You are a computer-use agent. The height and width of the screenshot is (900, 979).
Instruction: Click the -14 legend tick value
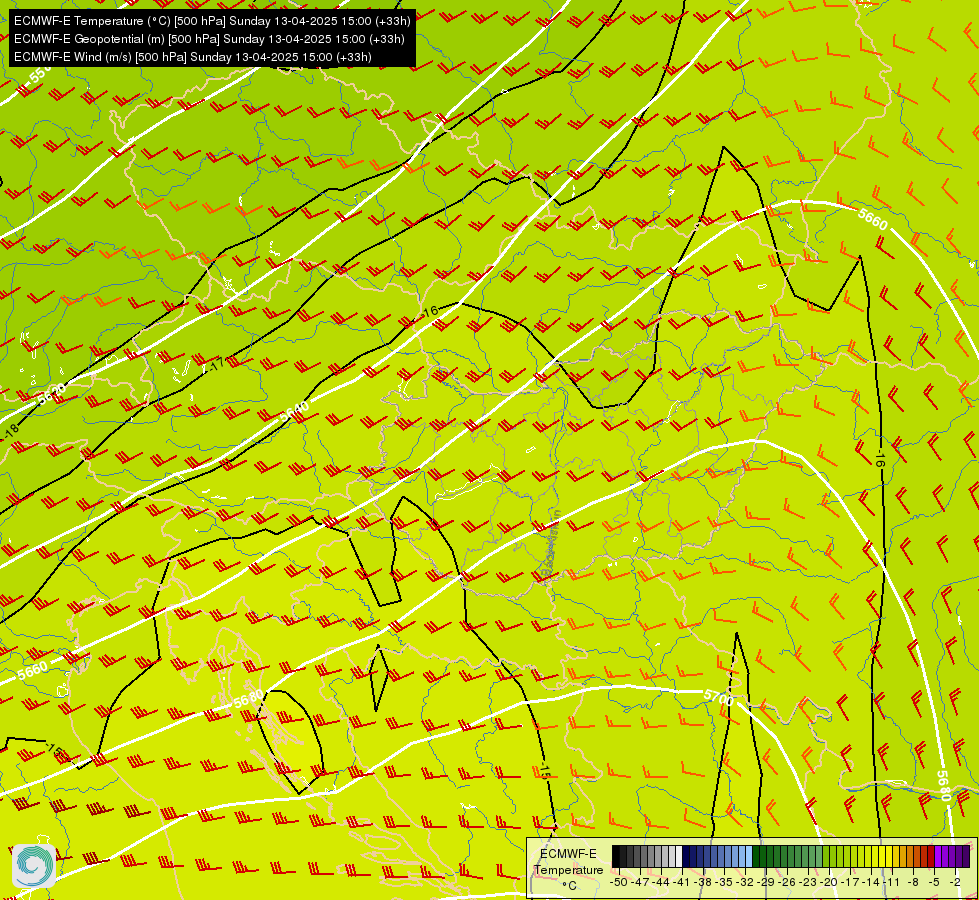872,882
